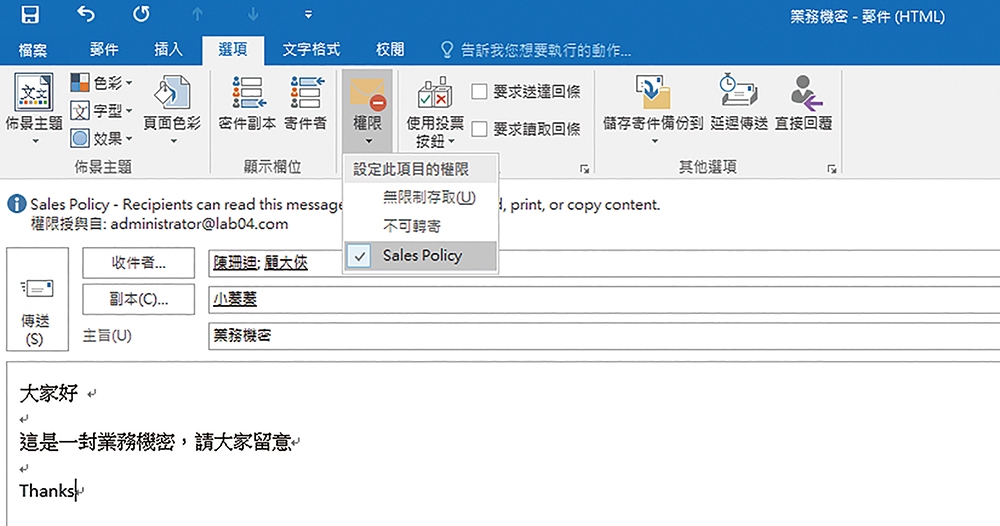Viewport: 1000px width, 526px height.
Task: Open the 檔案 tab
Action: tap(33, 50)
